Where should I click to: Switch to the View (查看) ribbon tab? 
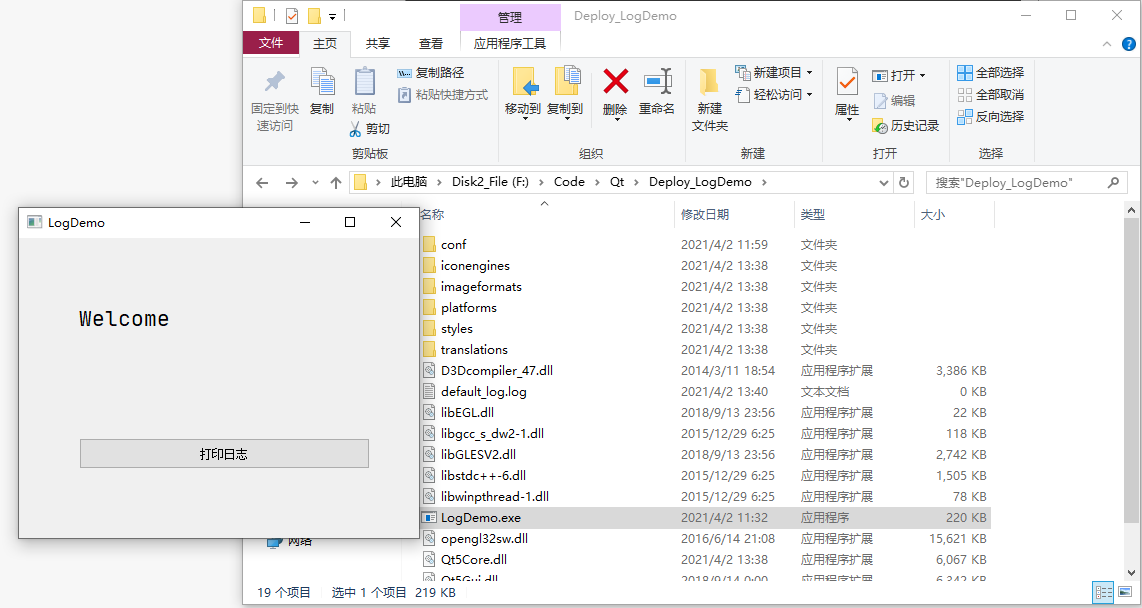(430, 44)
